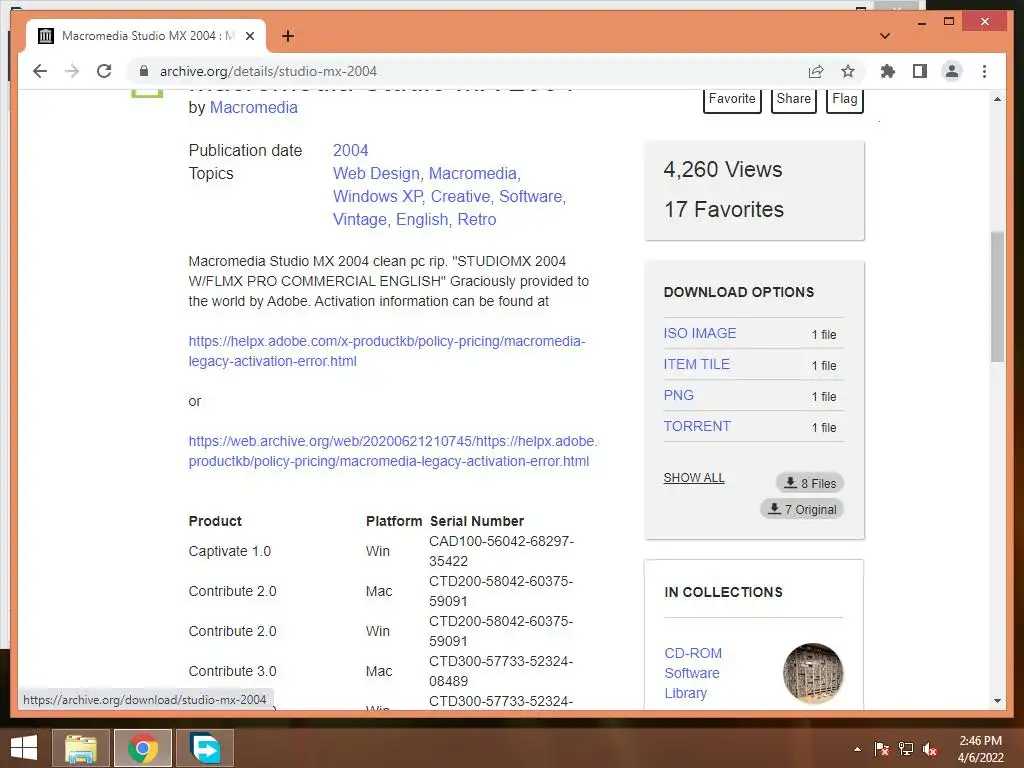
Task: Click the 7 Original download button
Action: coord(802,509)
